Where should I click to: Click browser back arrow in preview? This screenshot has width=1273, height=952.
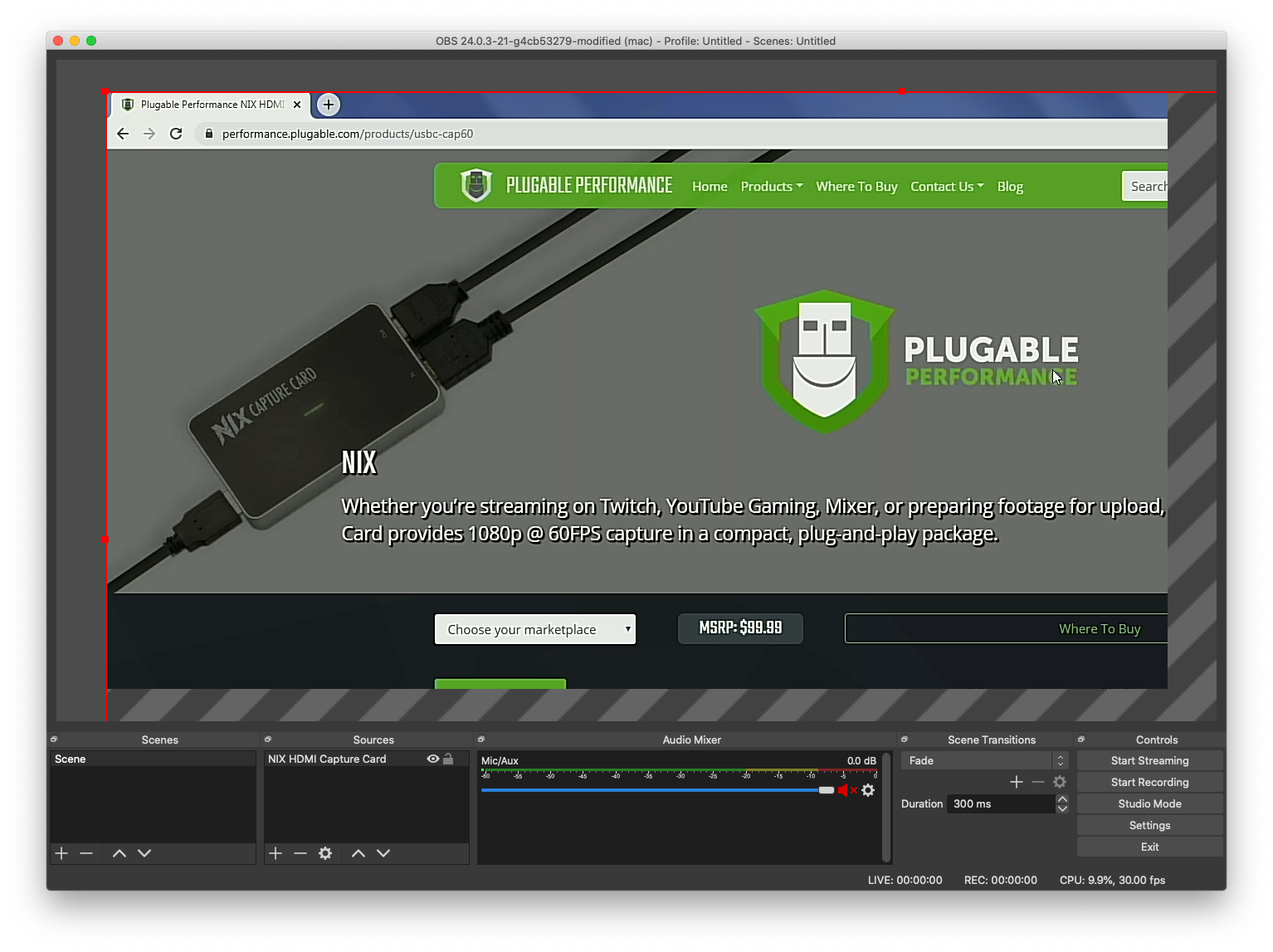click(123, 134)
